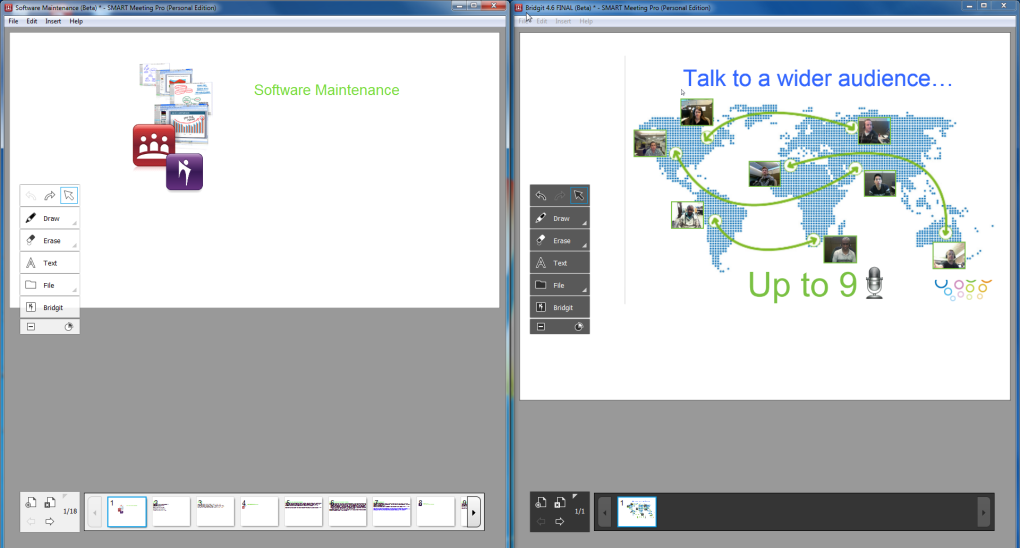This screenshot has width=1020, height=548.
Task: Choose the Draw pen tool in the left window
Action: pyautogui.click(x=49, y=218)
